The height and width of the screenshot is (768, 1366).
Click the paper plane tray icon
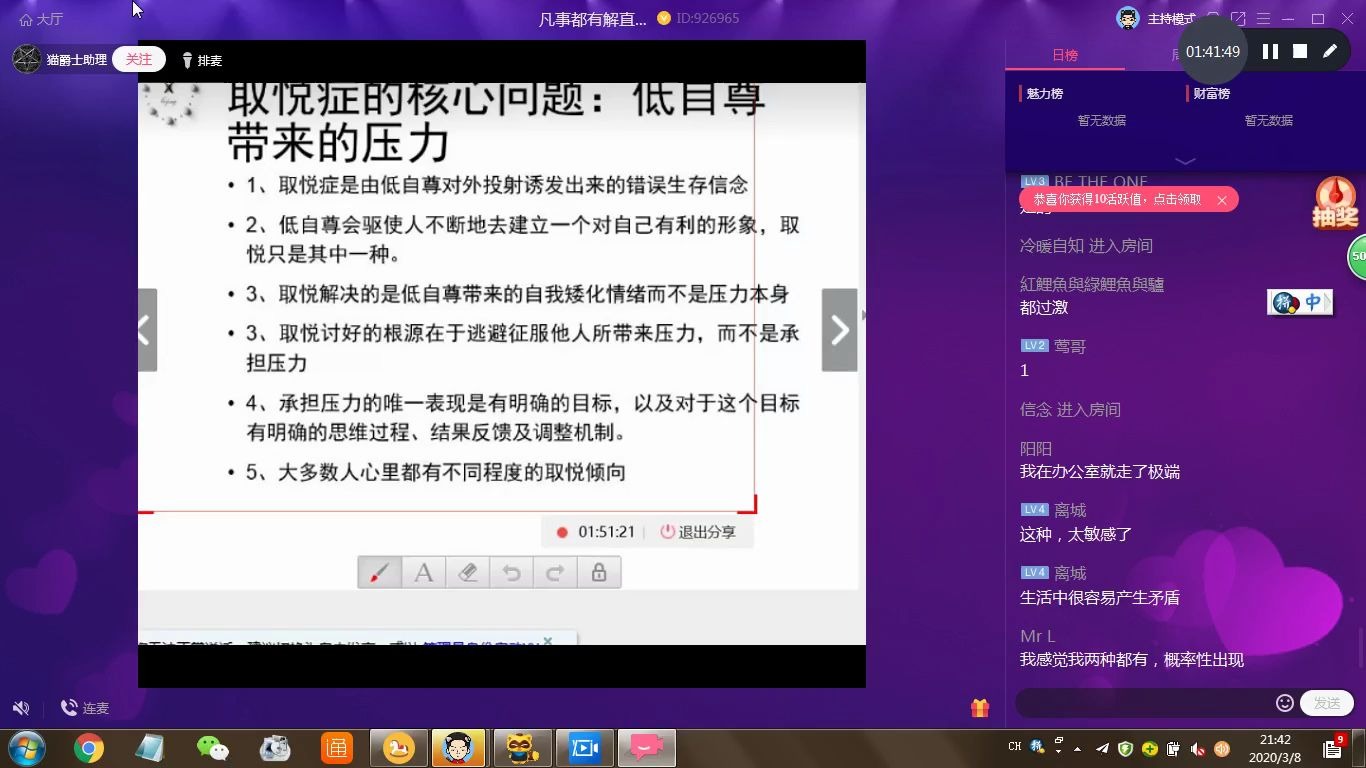point(1102,748)
